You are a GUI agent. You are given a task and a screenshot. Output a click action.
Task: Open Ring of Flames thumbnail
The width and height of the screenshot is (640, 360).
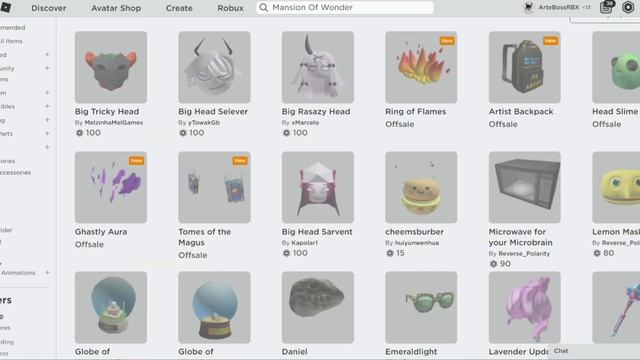click(x=421, y=67)
